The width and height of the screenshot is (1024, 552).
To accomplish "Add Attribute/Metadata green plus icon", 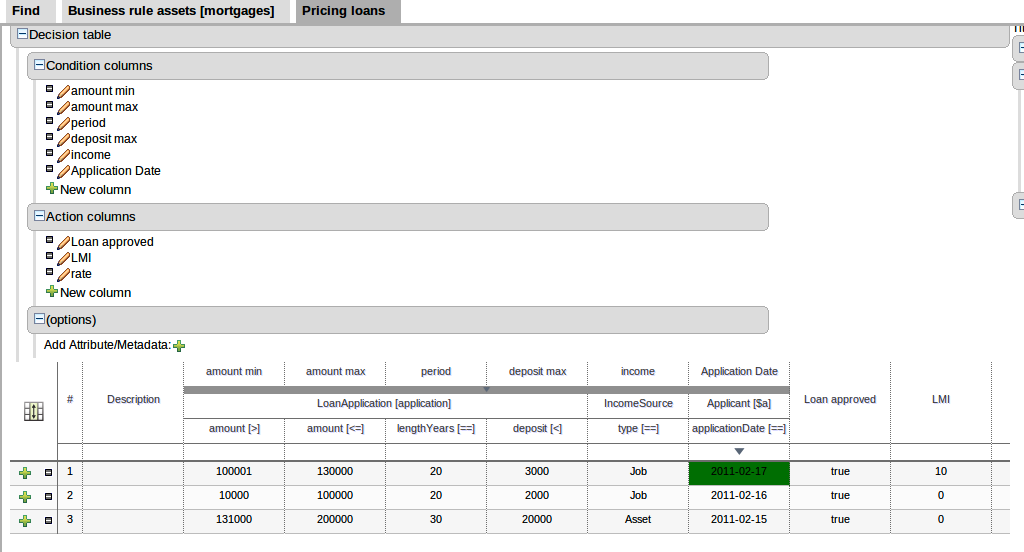I will (x=179, y=346).
